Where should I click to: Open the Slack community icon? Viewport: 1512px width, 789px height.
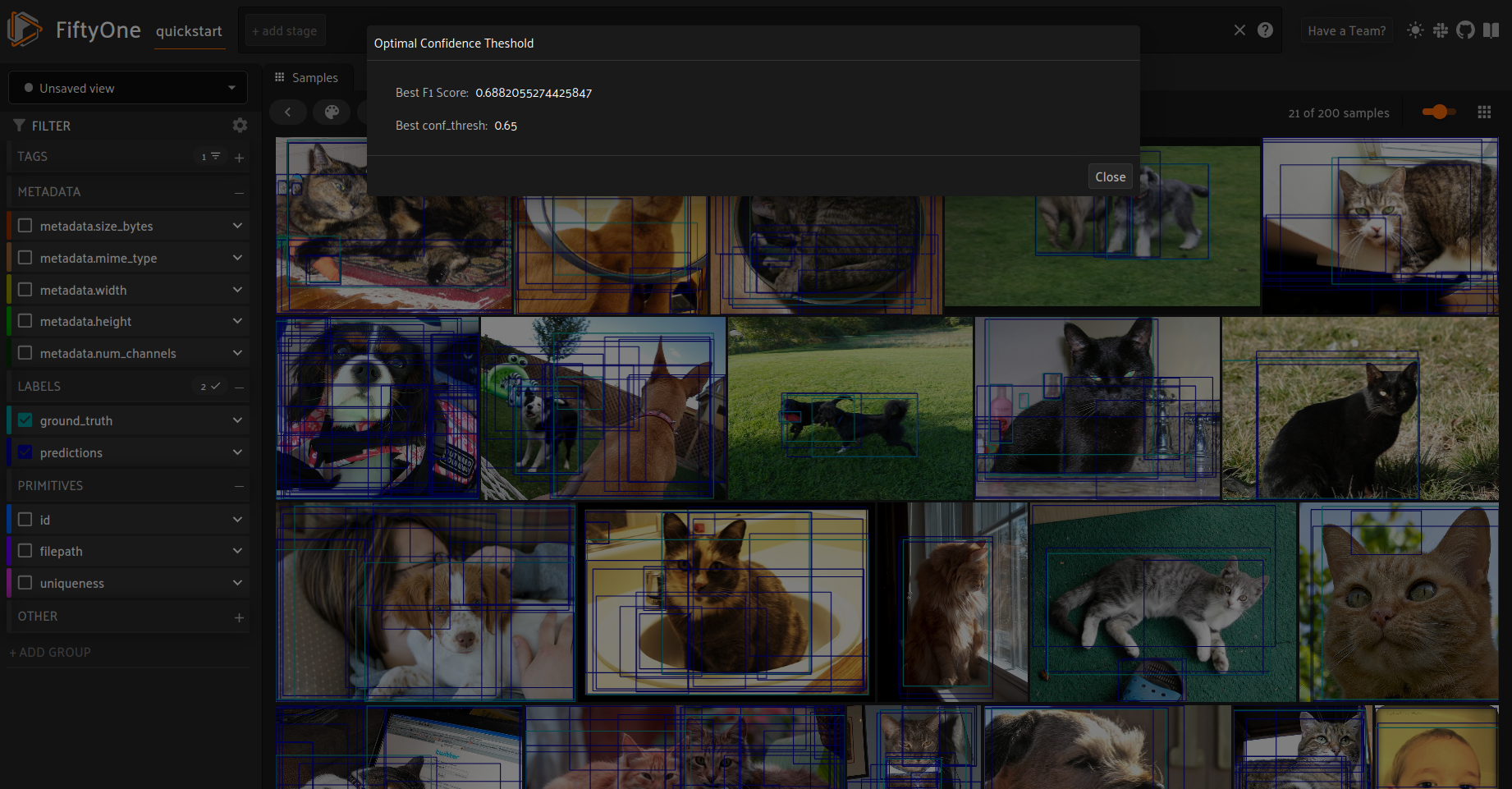tap(1441, 30)
